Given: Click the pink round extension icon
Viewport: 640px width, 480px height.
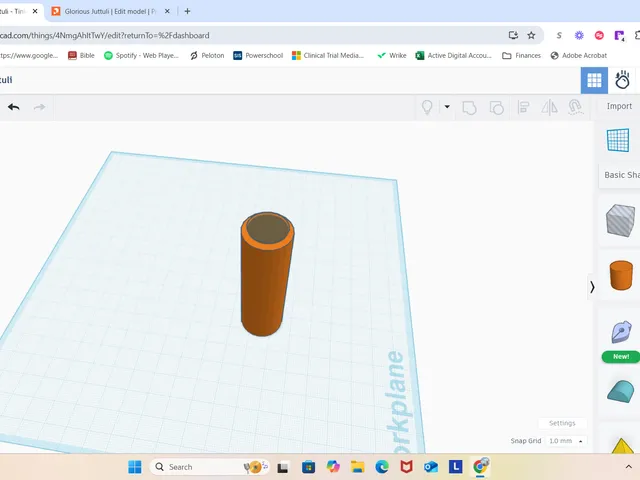Looking at the screenshot, I should pos(599,36).
